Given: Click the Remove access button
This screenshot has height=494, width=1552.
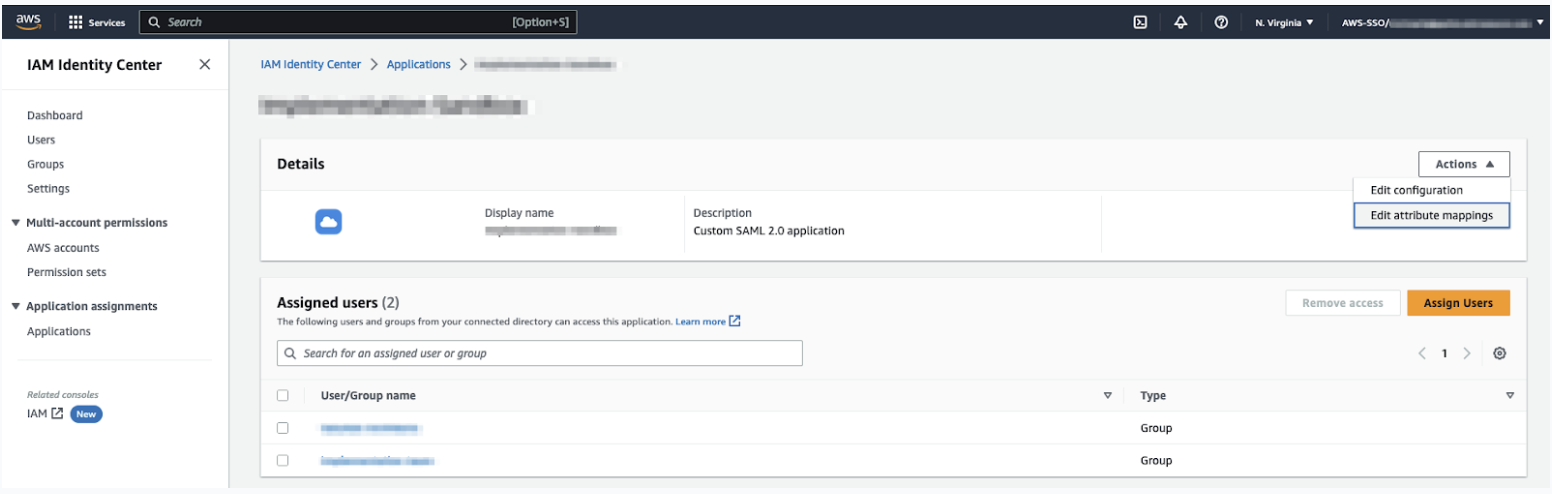Looking at the screenshot, I should [1342, 303].
